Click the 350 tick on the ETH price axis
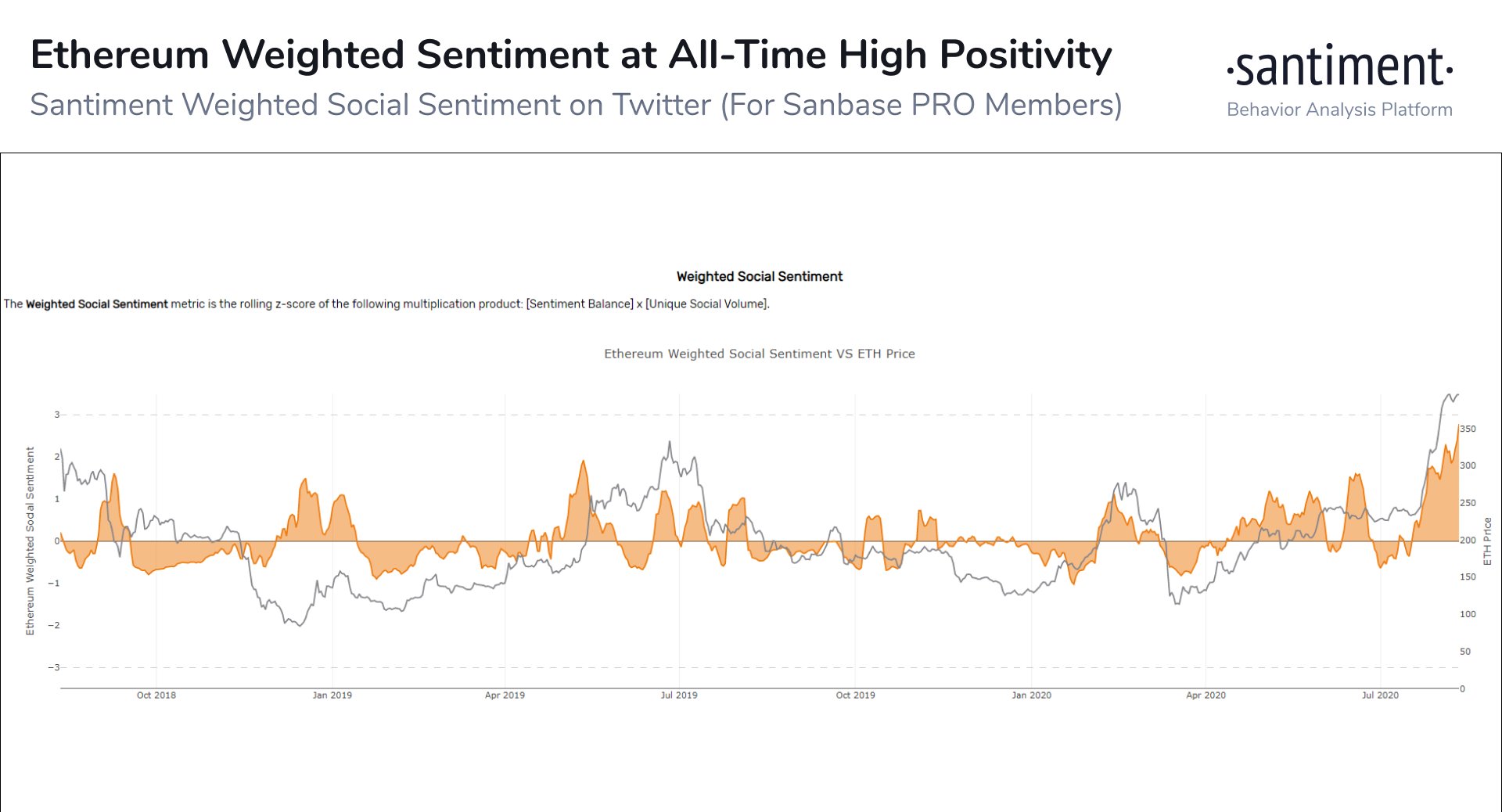The height and width of the screenshot is (812, 1502). [x=1468, y=429]
